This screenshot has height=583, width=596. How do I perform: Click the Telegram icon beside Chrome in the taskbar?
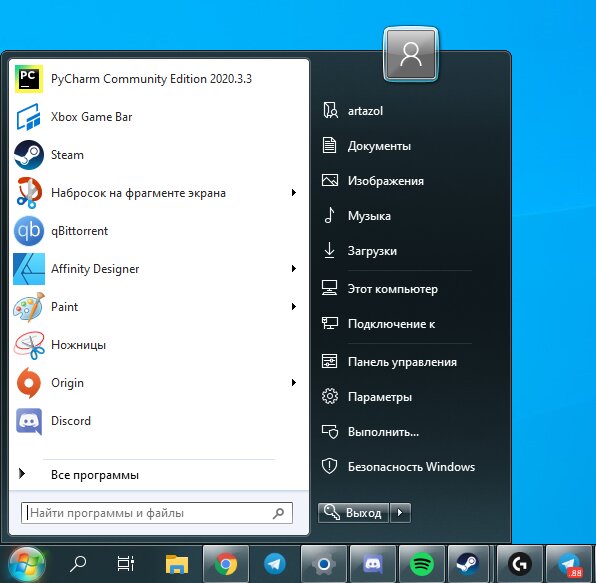click(x=274, y=564)
